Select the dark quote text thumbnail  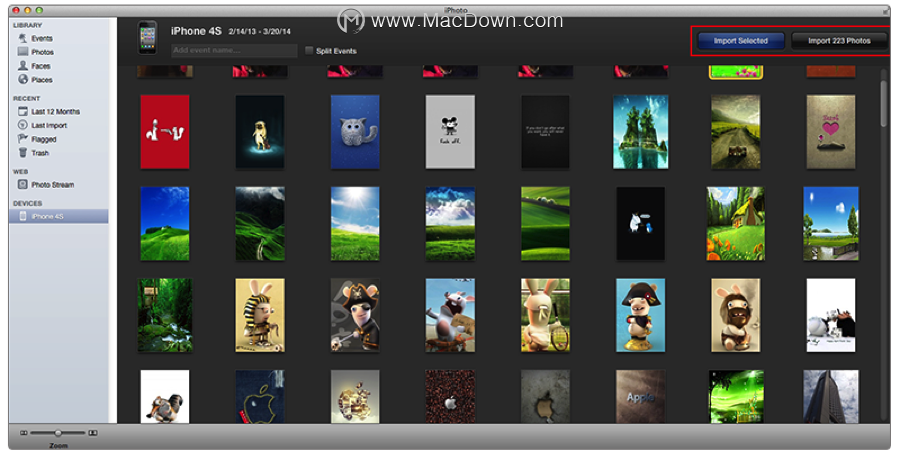(545, 132)
